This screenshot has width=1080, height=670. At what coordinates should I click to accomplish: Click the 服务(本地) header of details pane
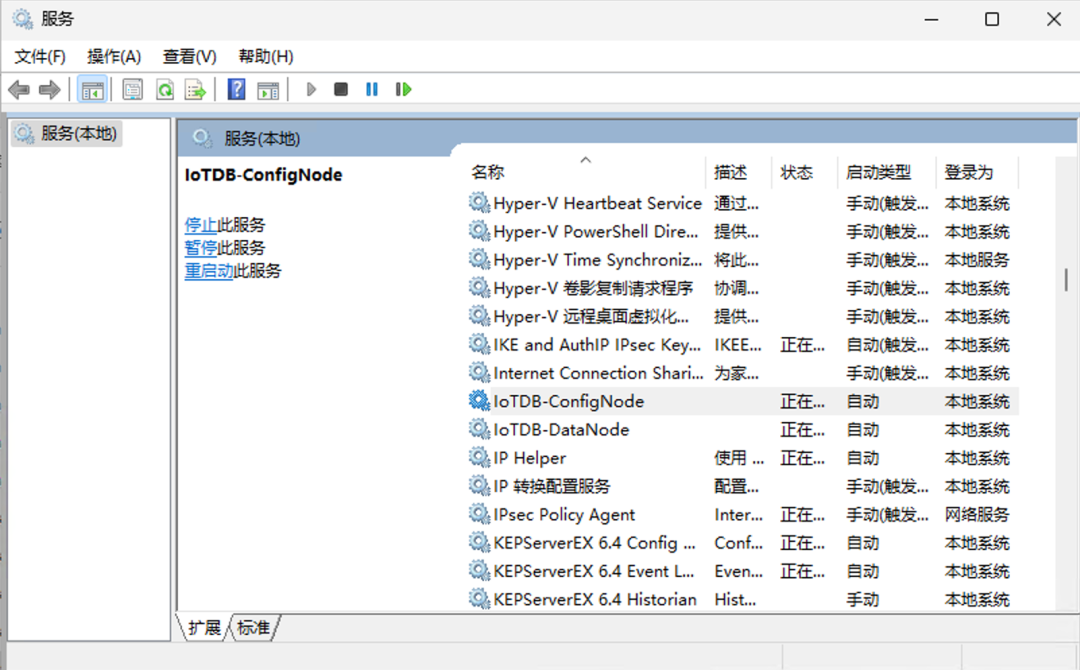262,138
